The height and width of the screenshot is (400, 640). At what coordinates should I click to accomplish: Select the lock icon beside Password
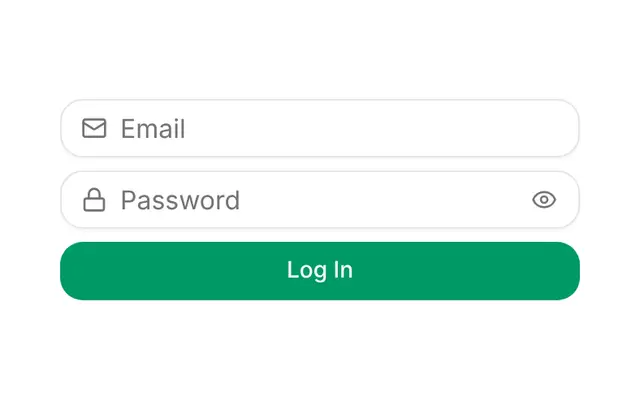(94, 200)
